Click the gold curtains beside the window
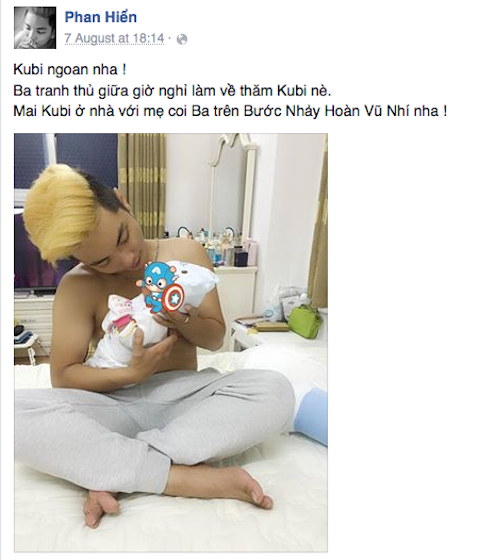 tap(142, 186)
